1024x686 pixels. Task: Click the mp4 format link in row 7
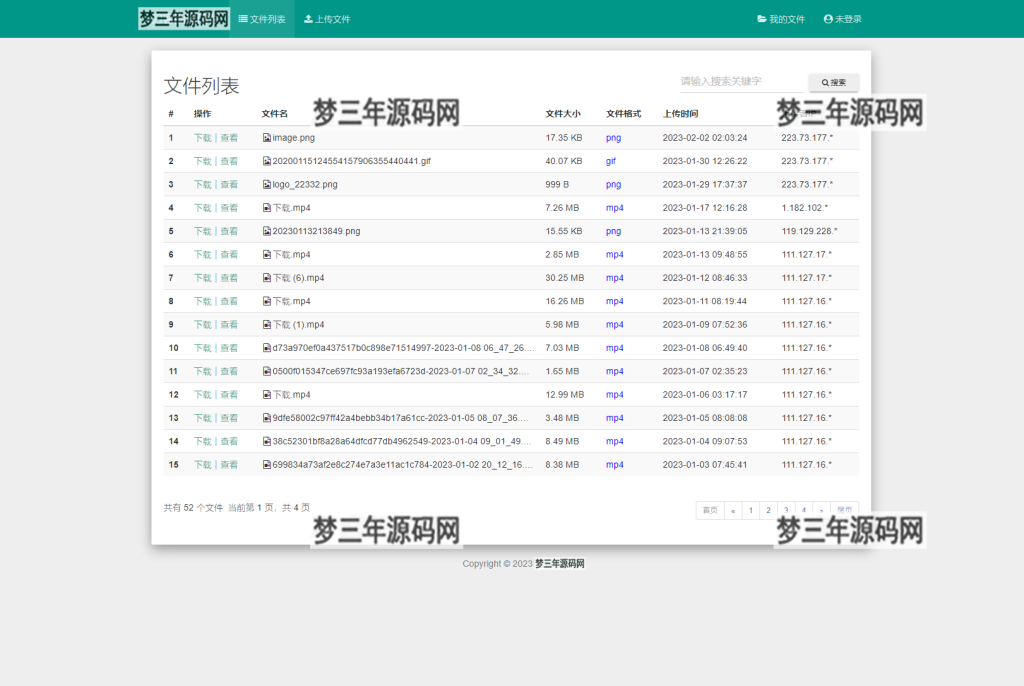tap(615, 278)
